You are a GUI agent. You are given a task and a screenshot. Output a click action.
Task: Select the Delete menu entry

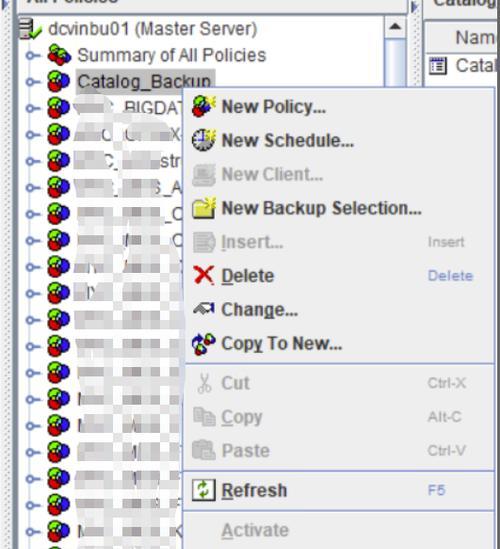click(248, 276)
